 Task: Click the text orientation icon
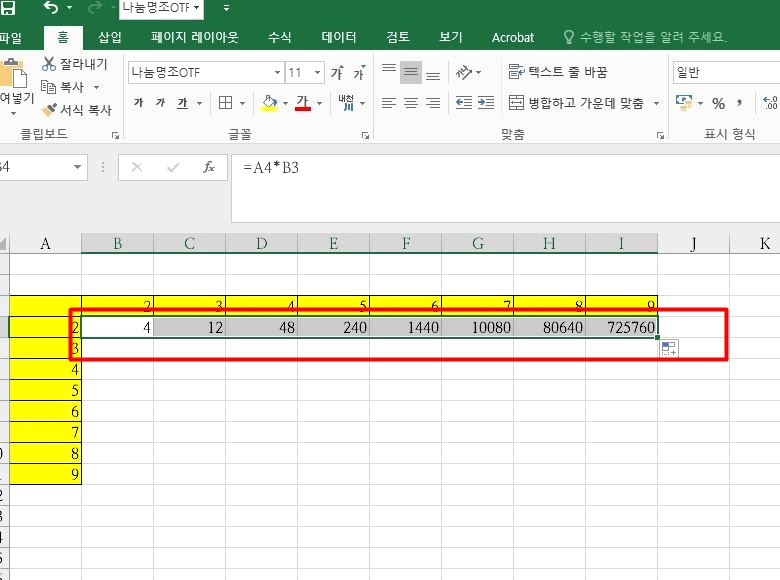click(464, 73)
